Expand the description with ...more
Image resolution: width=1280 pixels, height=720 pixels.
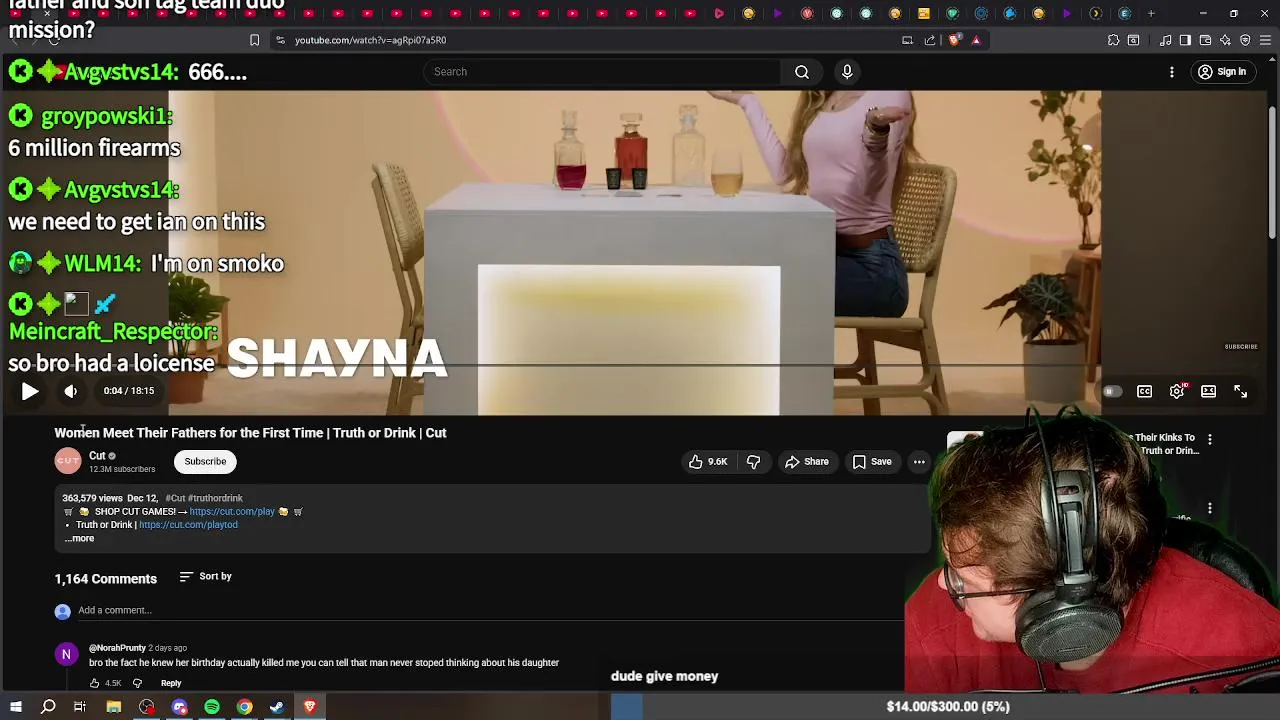(x=80, y=539)
